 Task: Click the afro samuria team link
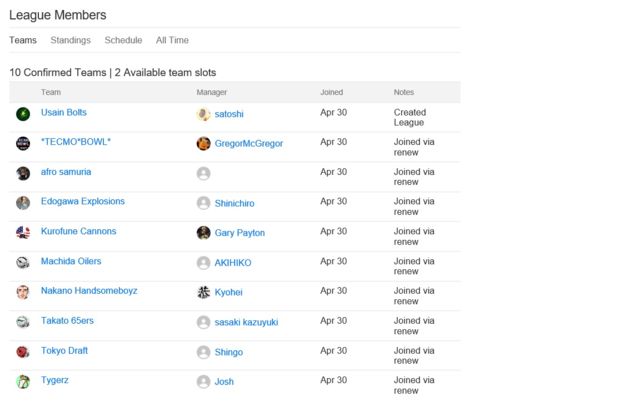point(66,171)
